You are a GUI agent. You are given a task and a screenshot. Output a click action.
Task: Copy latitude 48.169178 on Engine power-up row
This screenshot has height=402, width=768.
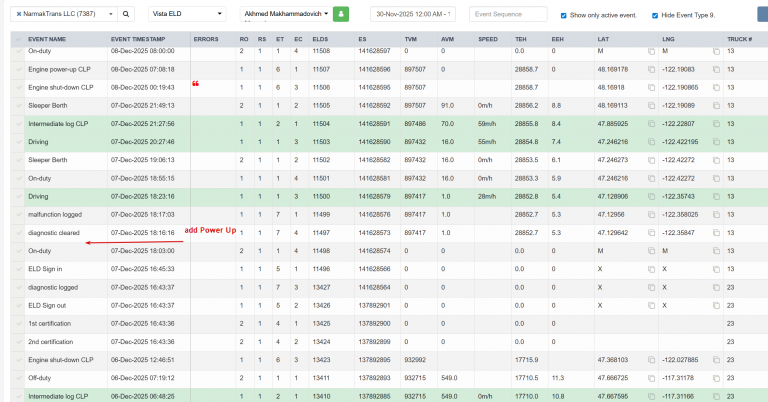(651, 70)
